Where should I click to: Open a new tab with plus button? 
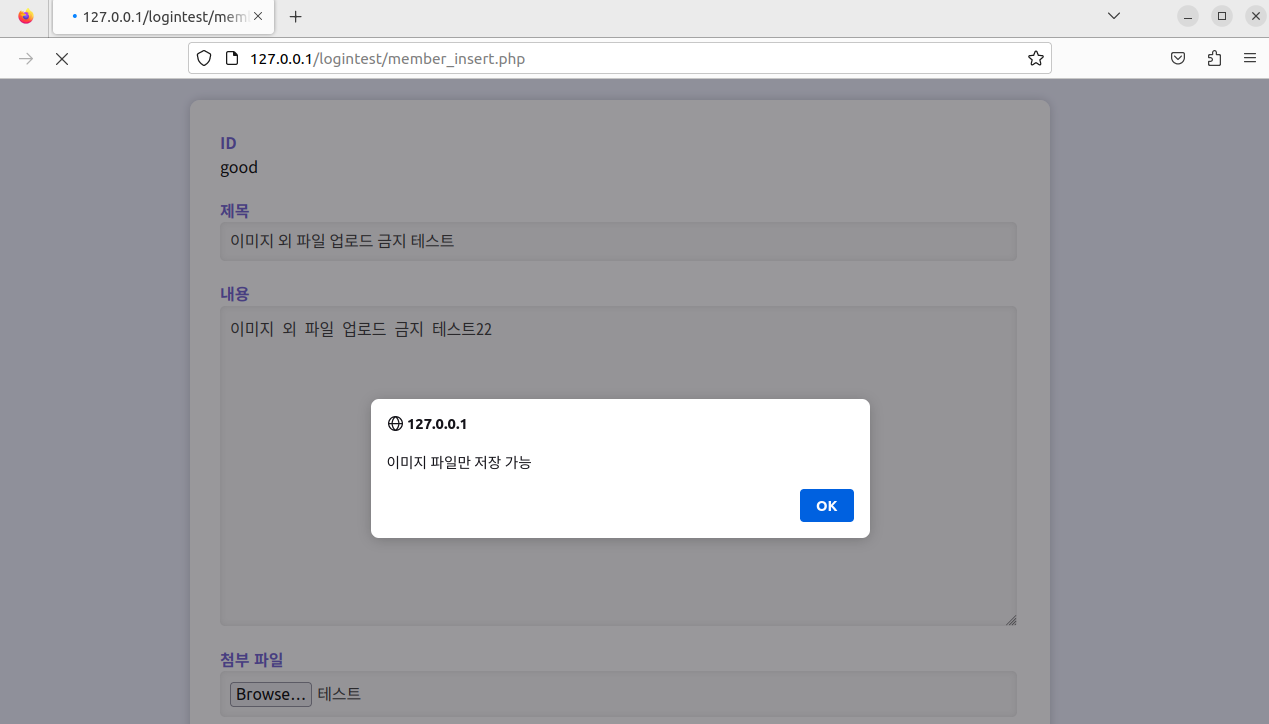coord(295,17)
